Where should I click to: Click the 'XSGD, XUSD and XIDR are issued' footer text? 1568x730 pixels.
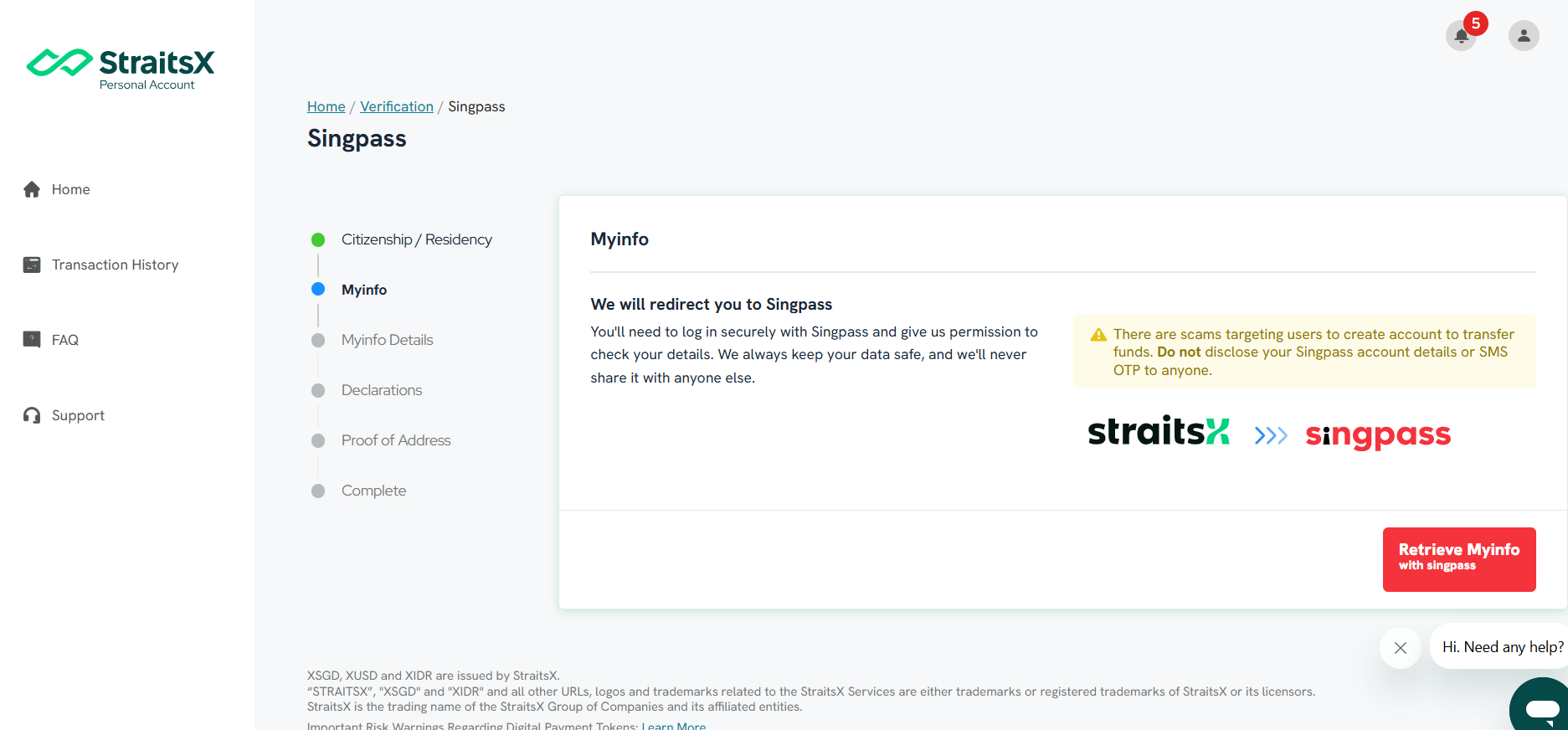pos(434,676)
